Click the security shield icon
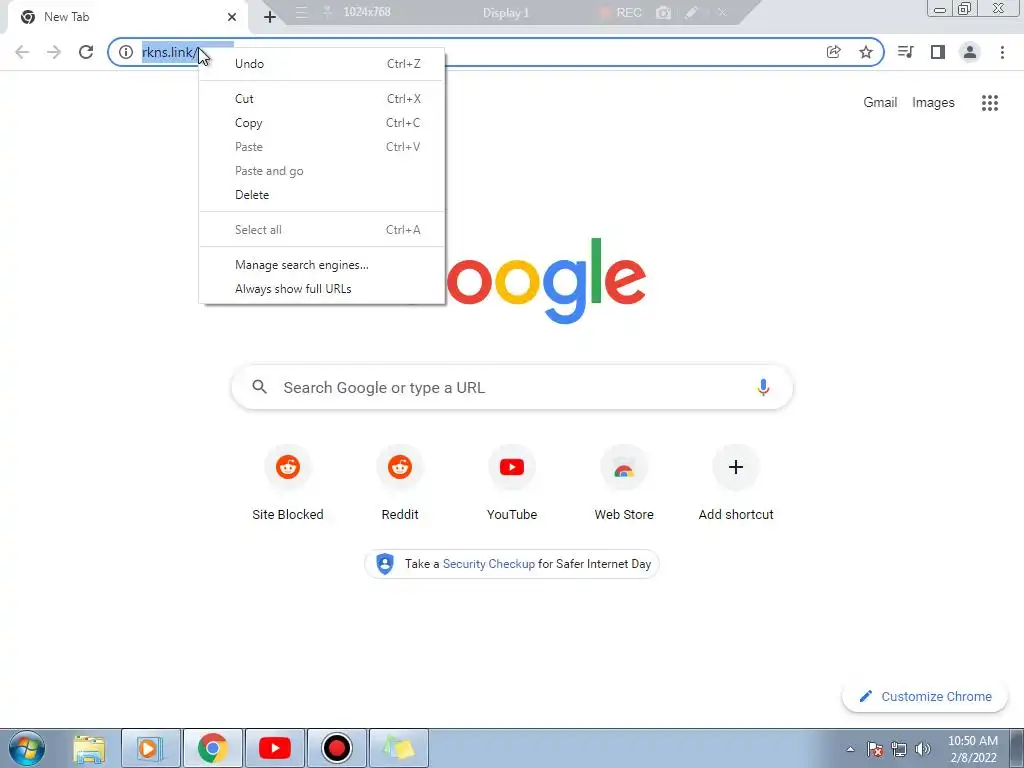The image size is (1024, 768). coord(385,564)
